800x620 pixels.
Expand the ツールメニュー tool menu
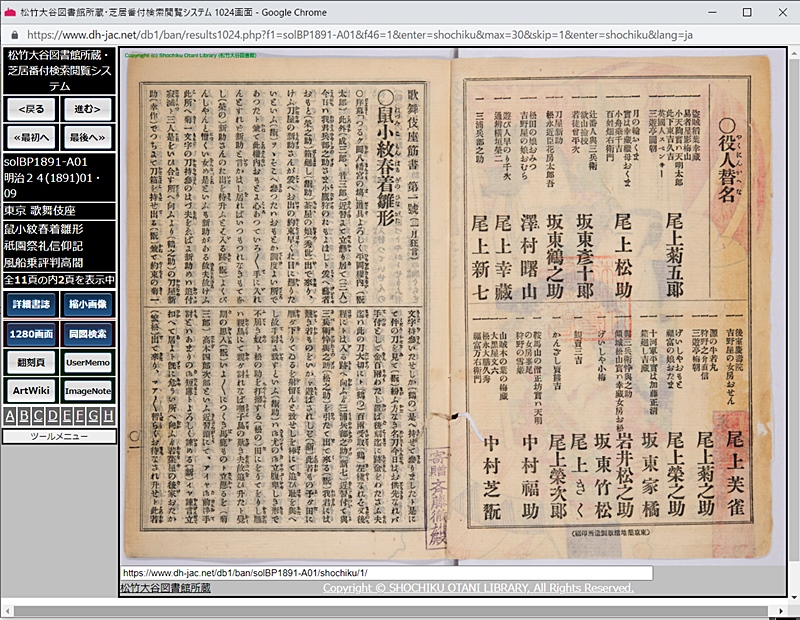click(59, 436)
